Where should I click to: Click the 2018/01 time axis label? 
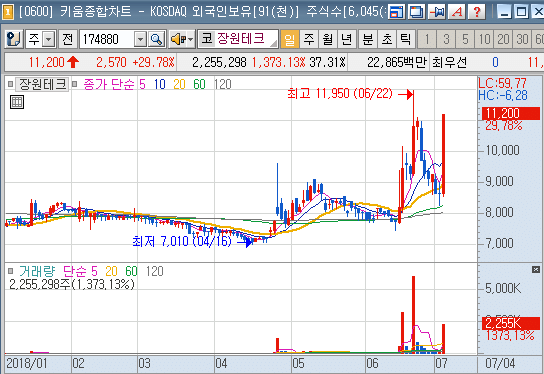click(27, 364)
